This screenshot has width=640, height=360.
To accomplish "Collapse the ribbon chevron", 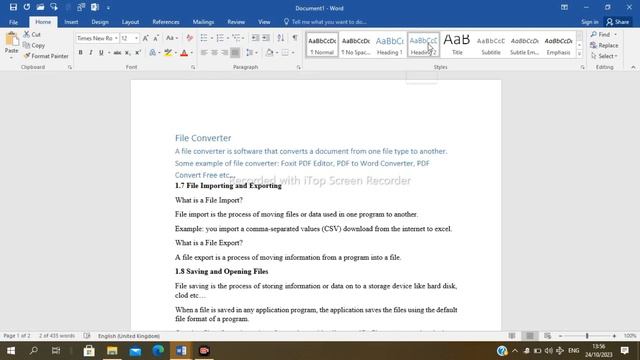I will (x=633, y=67).
